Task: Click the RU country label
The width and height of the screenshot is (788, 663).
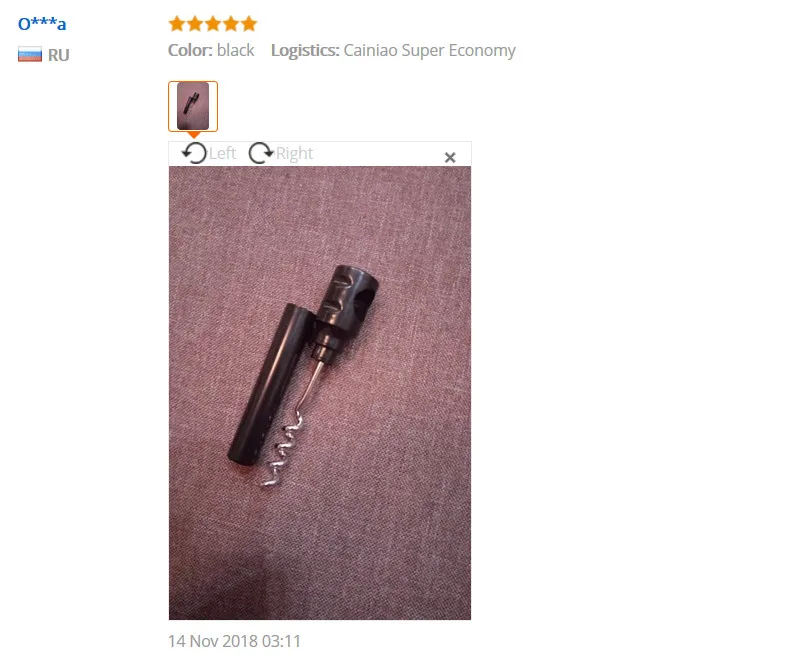Action: (x=59, y=55)
